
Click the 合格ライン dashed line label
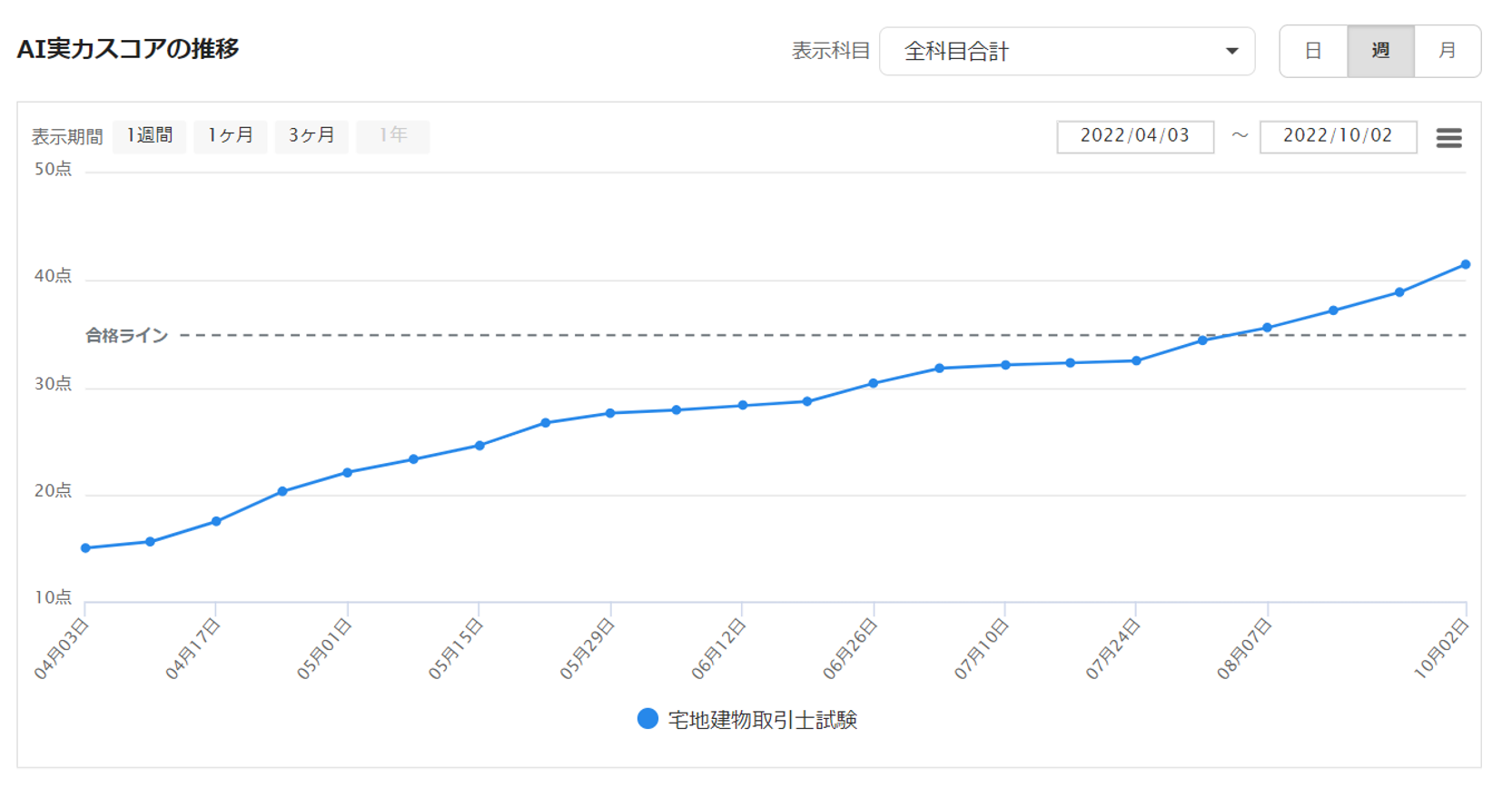[127, 336]
